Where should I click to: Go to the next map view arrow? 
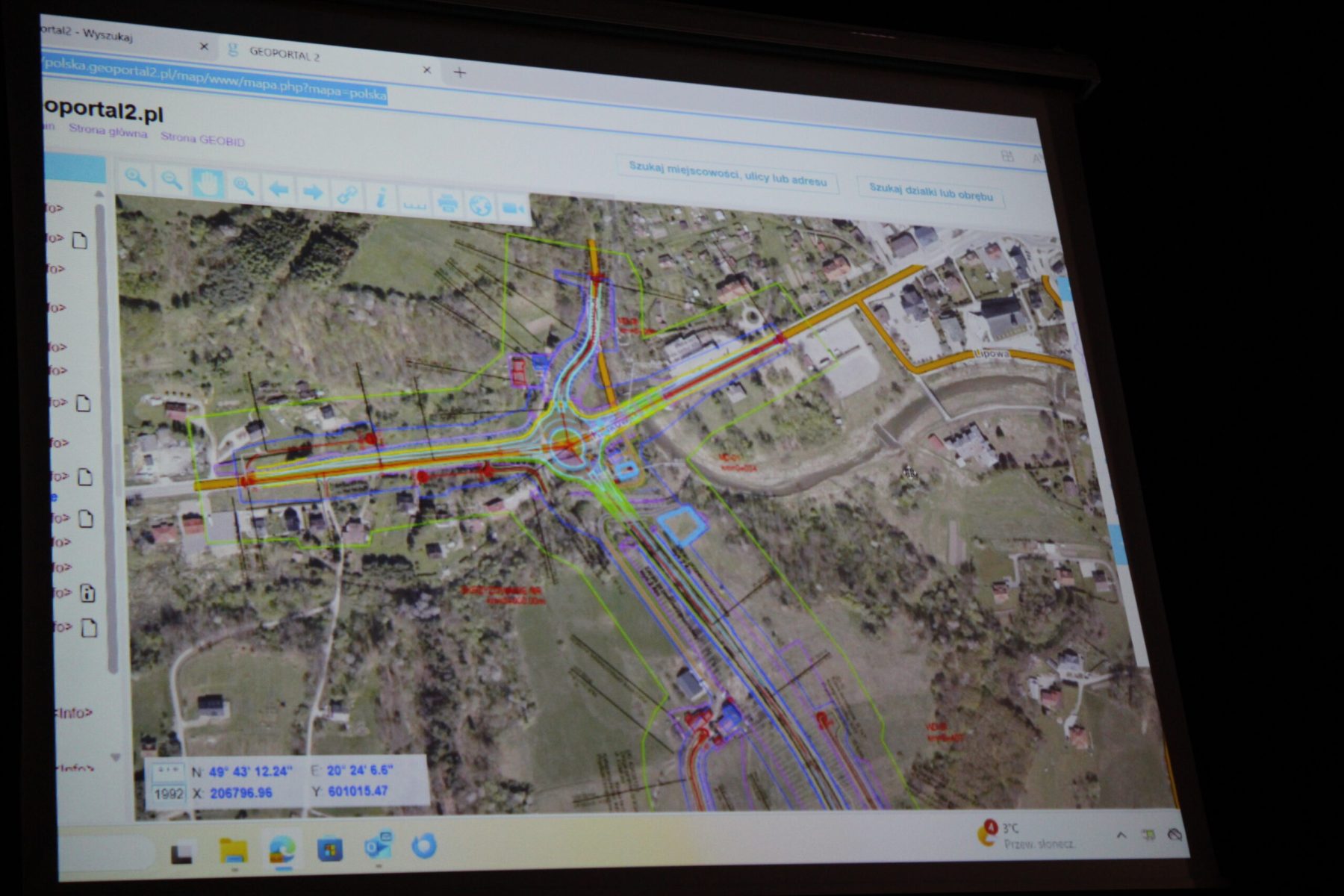click(x=313, y=193)
